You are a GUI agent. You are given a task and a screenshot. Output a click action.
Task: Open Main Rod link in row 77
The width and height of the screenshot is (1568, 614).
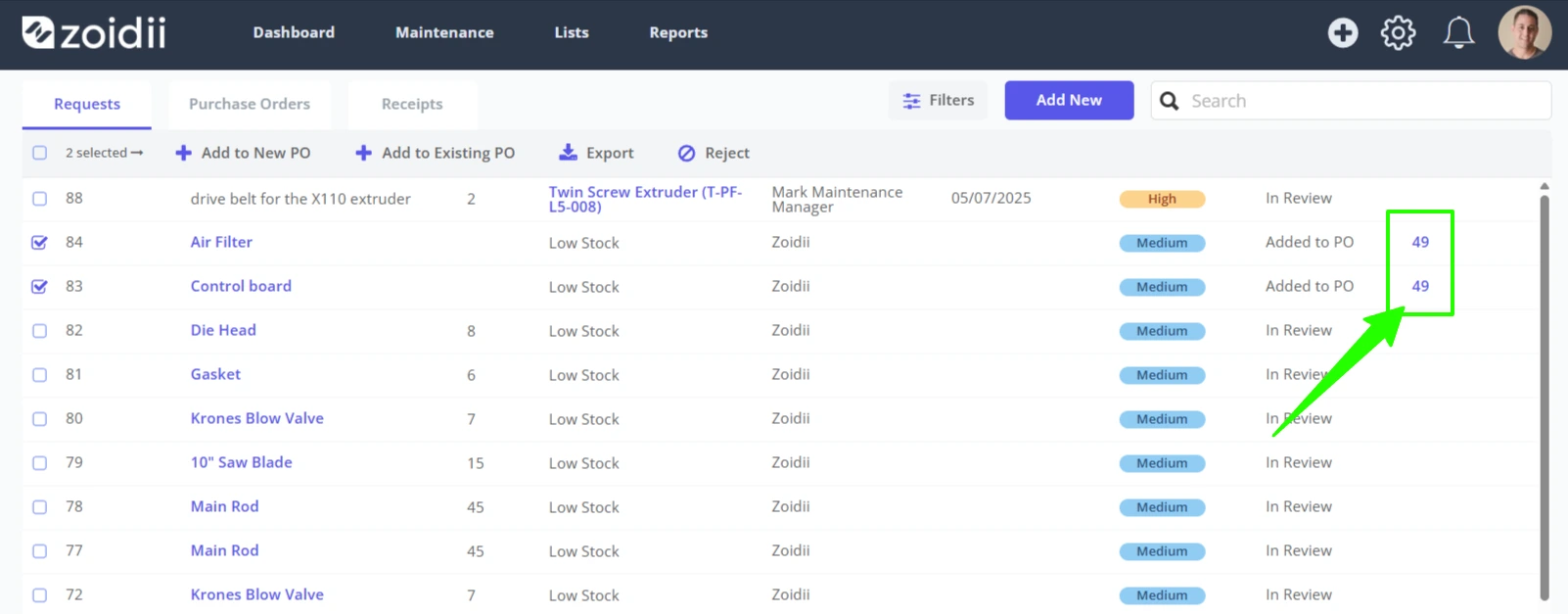[x=224, y=550]
